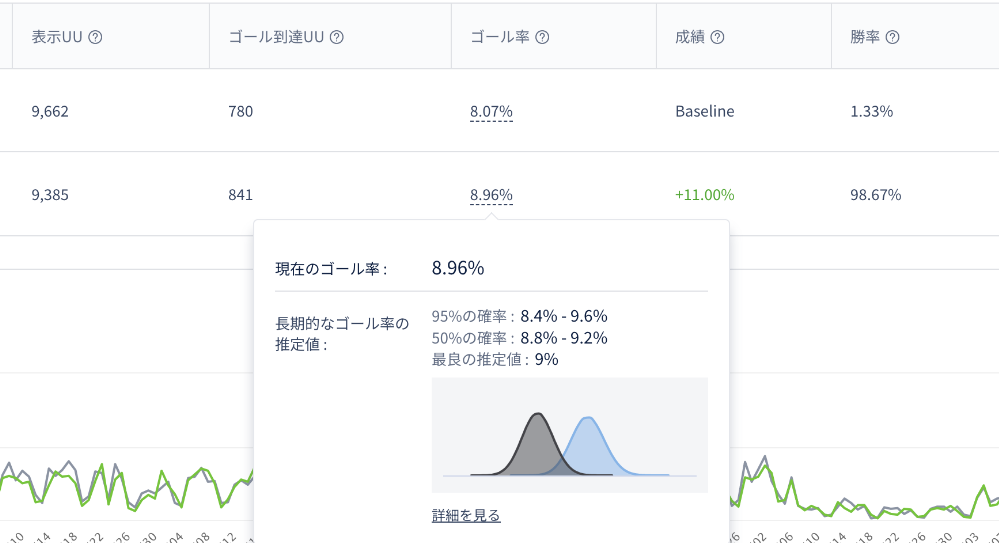Click the ゴール率 column header label

(500, 38)
